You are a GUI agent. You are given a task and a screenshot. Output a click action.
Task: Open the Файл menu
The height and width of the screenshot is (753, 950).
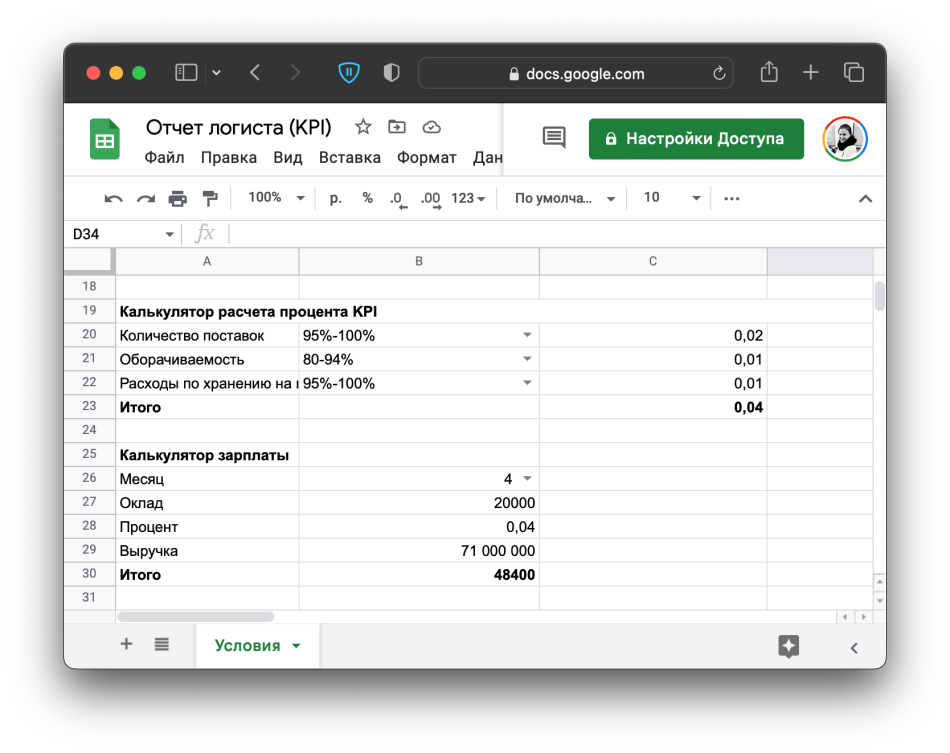[164, 158]
